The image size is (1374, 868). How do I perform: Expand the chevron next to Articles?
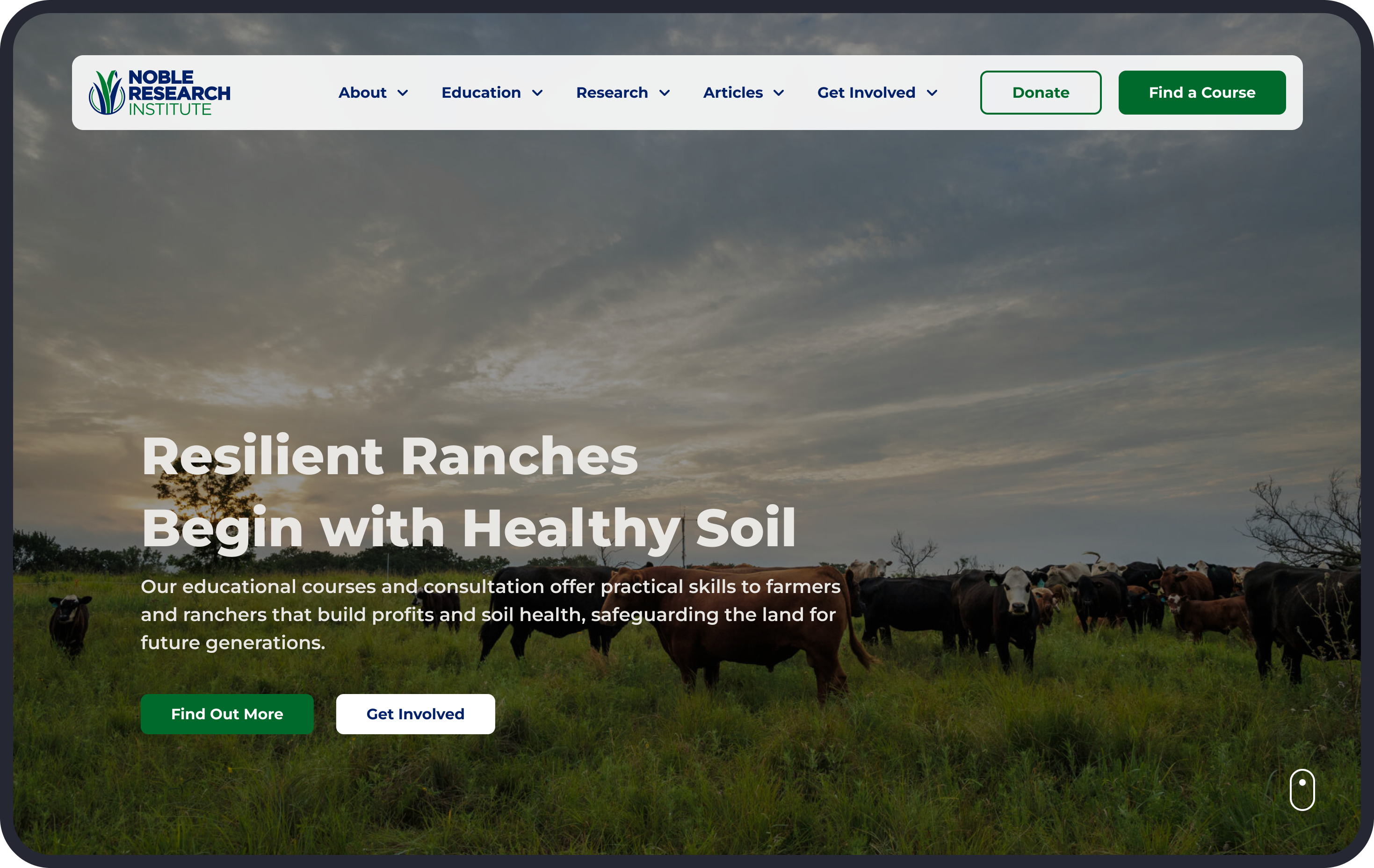779,93
